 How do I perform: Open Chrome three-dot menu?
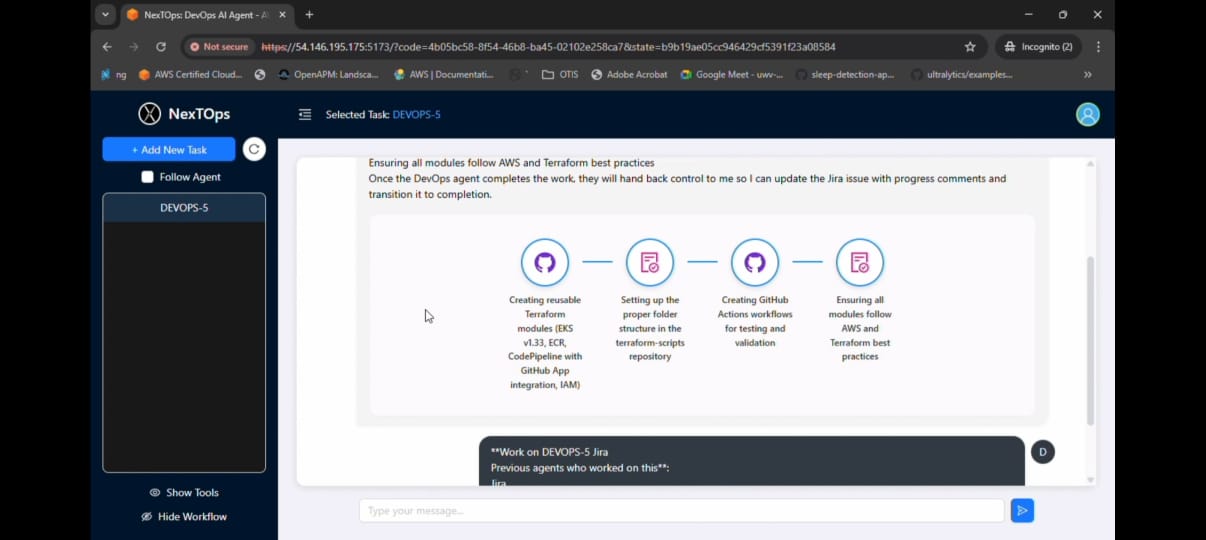pos(1098,46)
